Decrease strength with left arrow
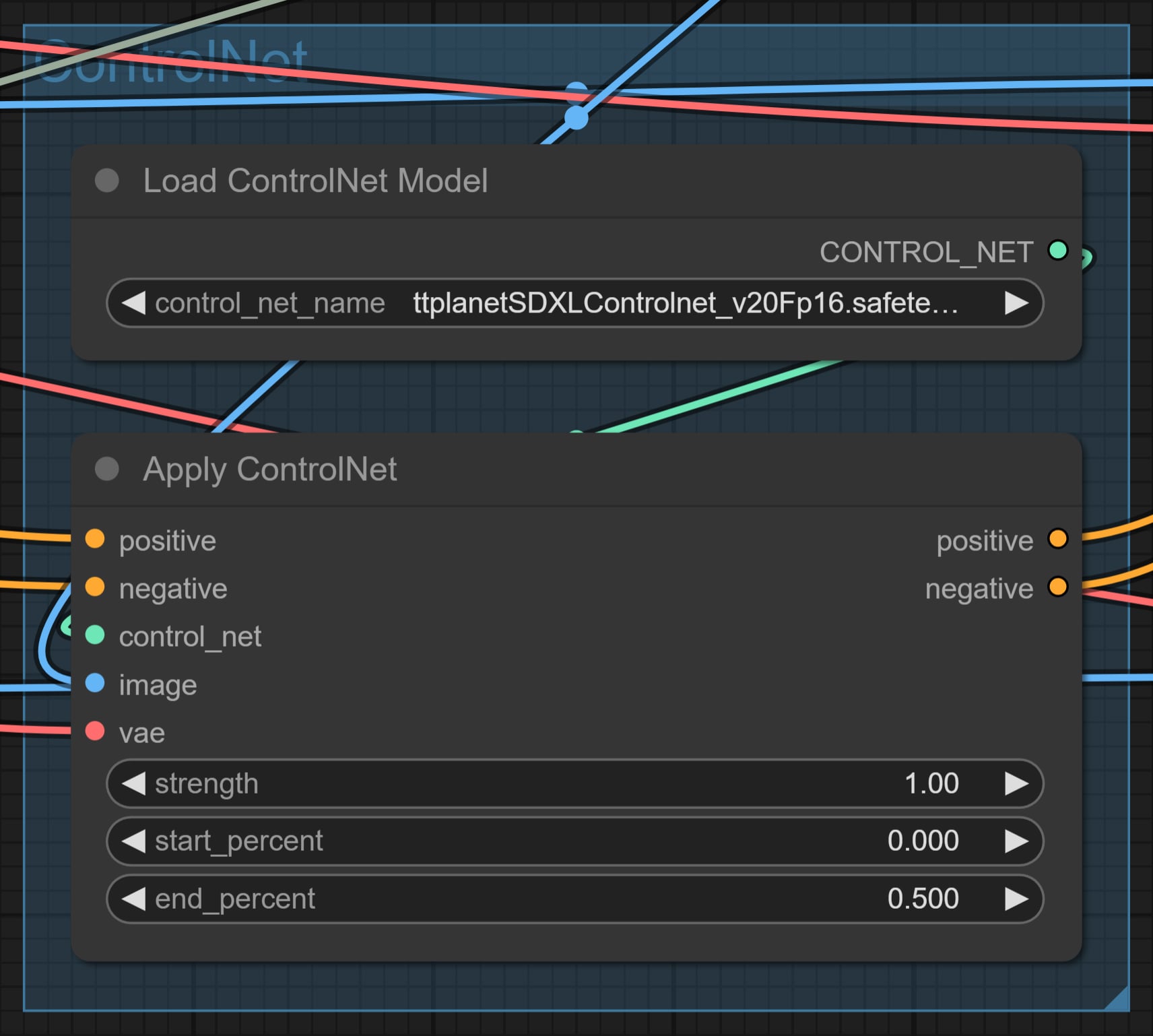This screenshot has width=1153, height=1036. click(x=133, y=783)
